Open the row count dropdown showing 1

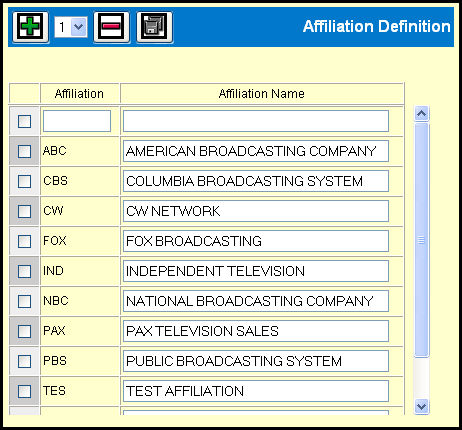click(x=71, y=27)
